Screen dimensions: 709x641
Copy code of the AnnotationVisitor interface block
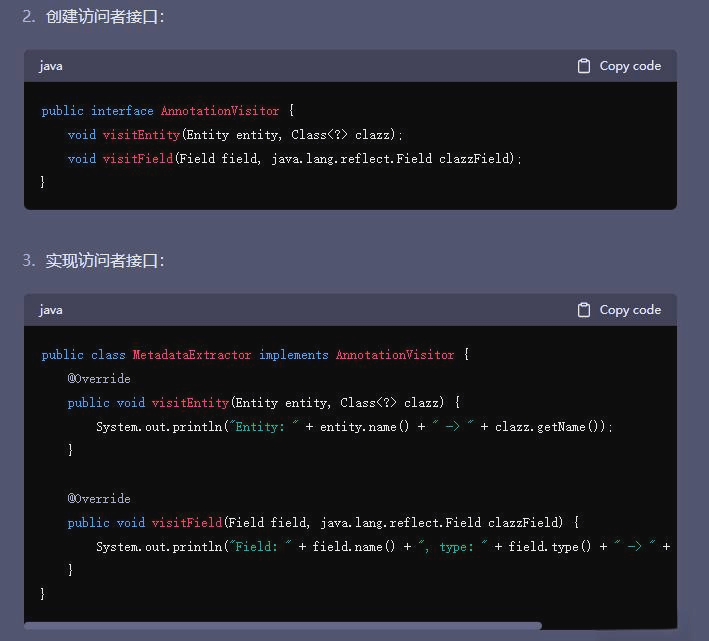click(x=619, y=66)
